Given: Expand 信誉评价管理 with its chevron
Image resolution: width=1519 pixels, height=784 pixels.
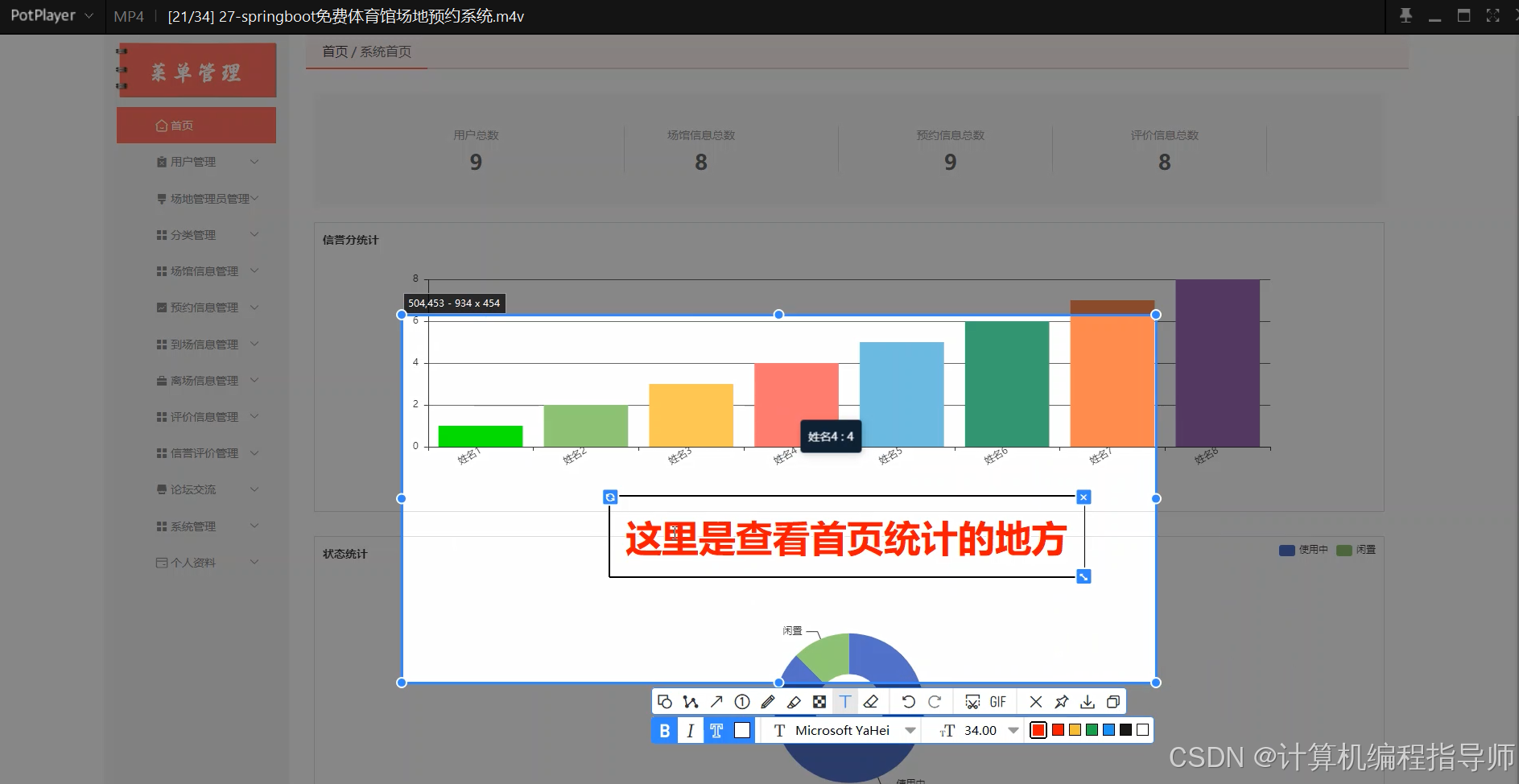Looking at the screenshot, I should tap(254, 453).
